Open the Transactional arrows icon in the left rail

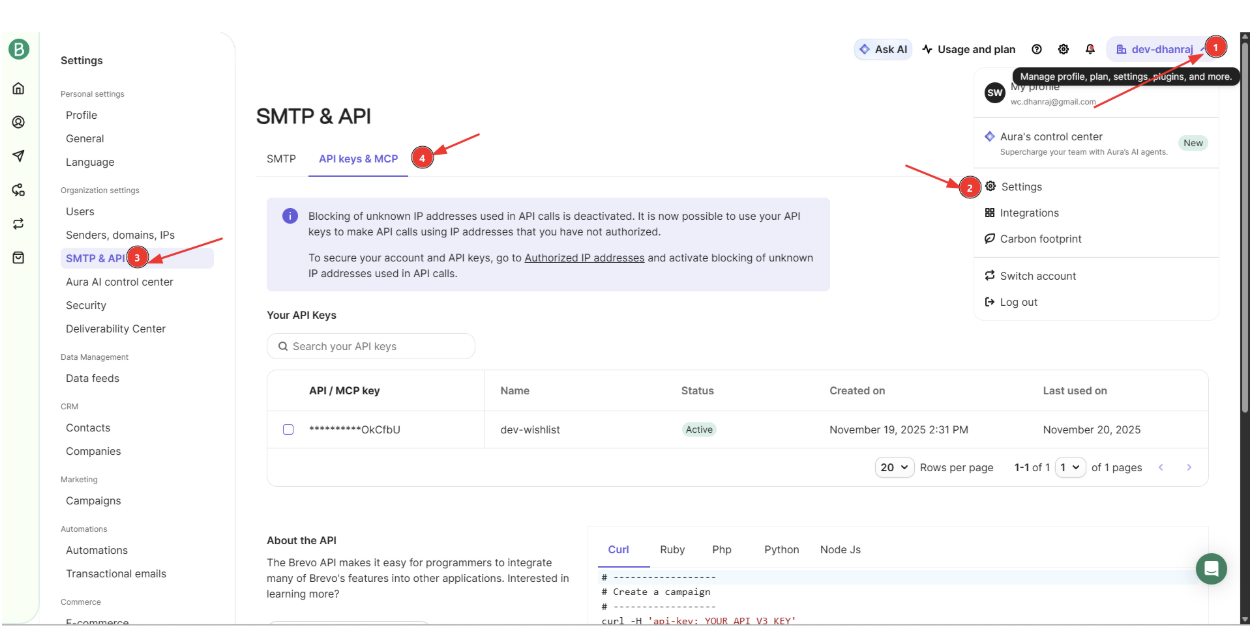[x=18, y=224]
